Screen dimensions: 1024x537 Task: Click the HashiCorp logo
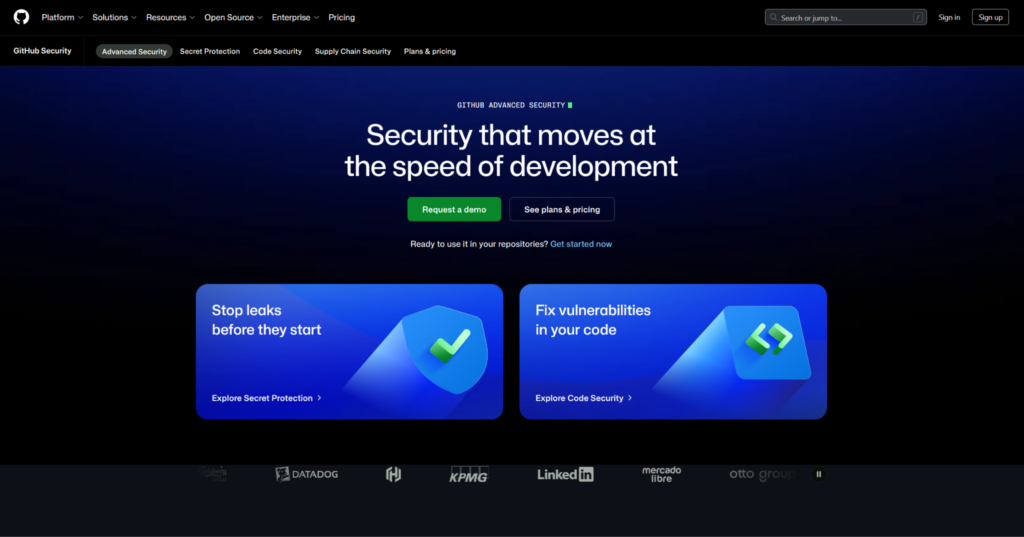[x=393, y=474]
